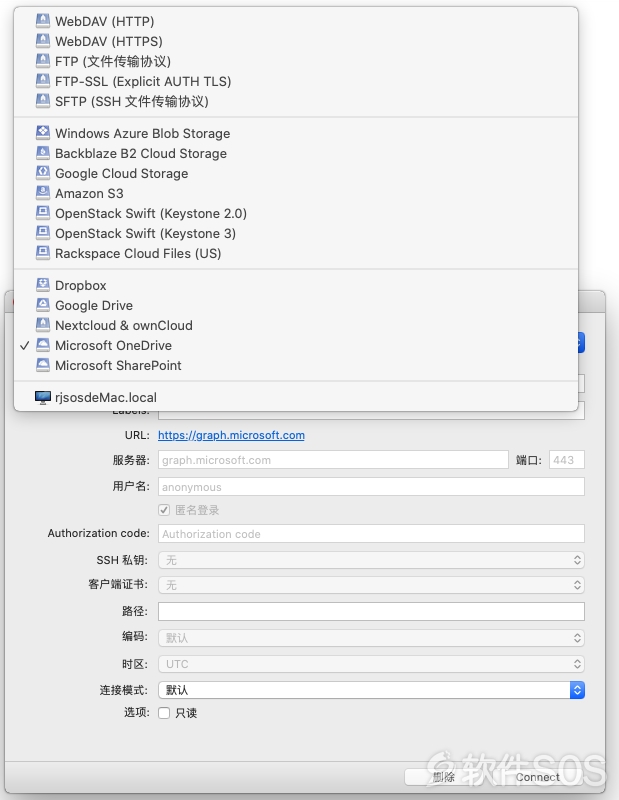This screenshot has width=619, height=800.
Task: Click the FTP protocol drive icon
Action: point(43,61)
